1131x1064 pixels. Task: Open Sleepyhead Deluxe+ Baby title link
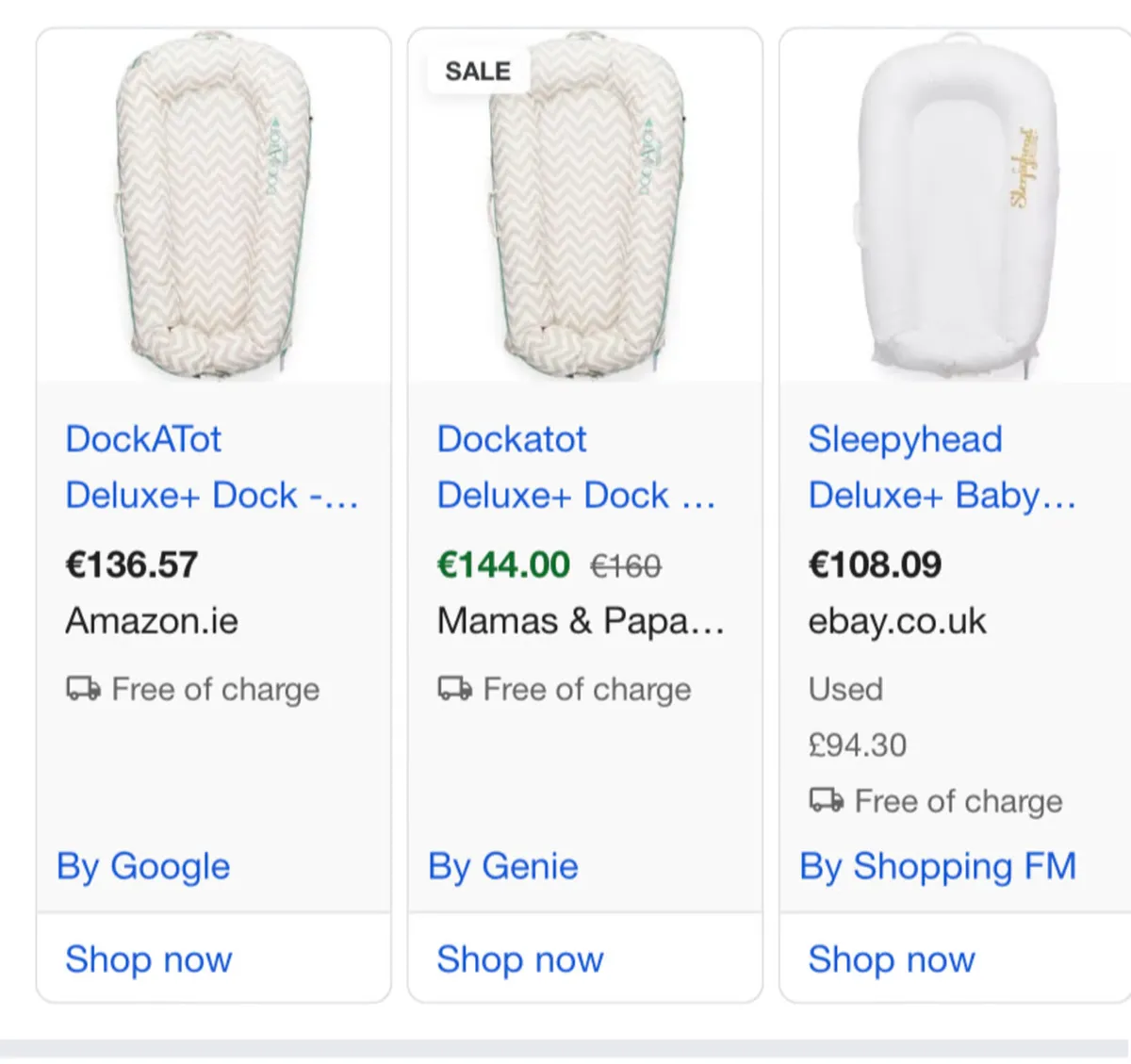pos(942,467)
